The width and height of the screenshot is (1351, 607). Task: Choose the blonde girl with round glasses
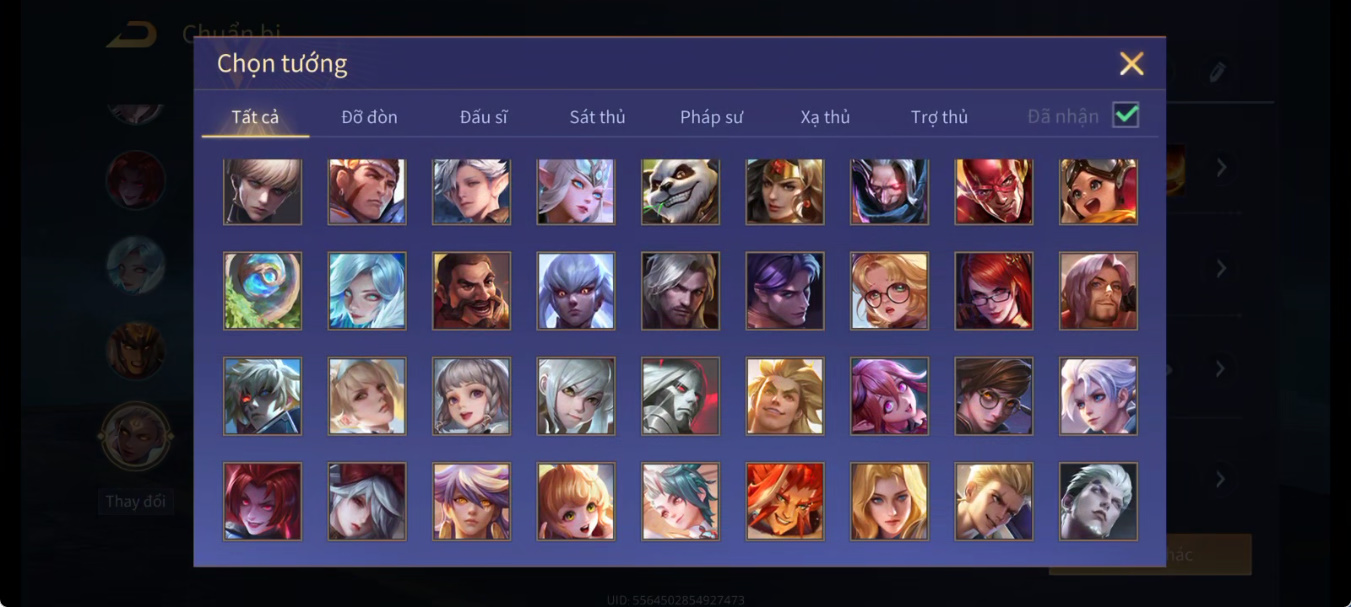pos(889,291)
